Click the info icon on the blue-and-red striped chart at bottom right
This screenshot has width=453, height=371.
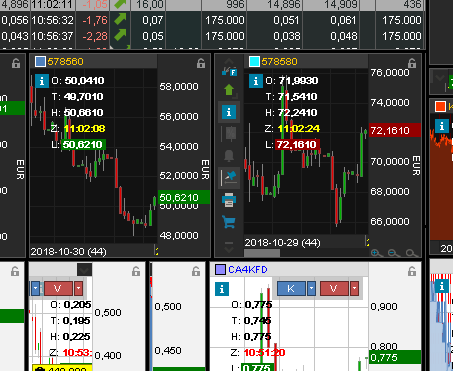pyautogui.click(x=442, y=286)
